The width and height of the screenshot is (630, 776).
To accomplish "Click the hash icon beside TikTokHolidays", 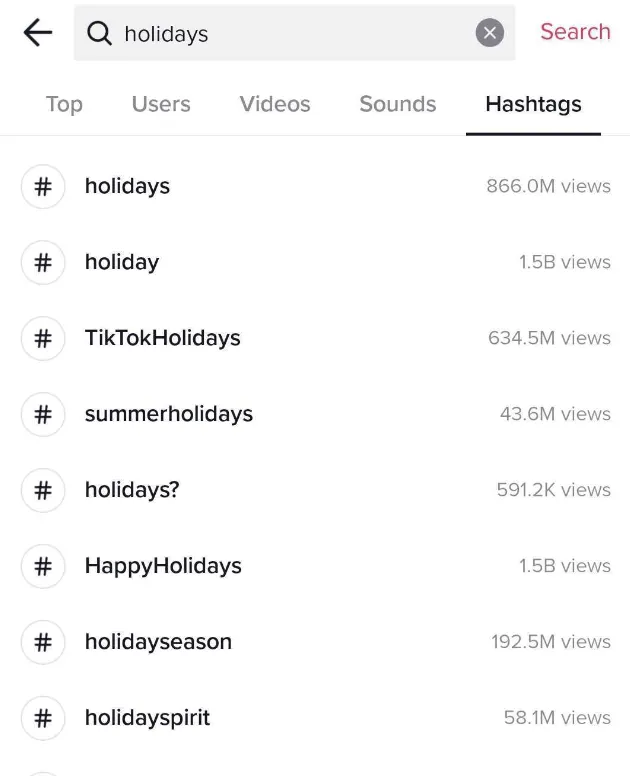I will (43, 339).
